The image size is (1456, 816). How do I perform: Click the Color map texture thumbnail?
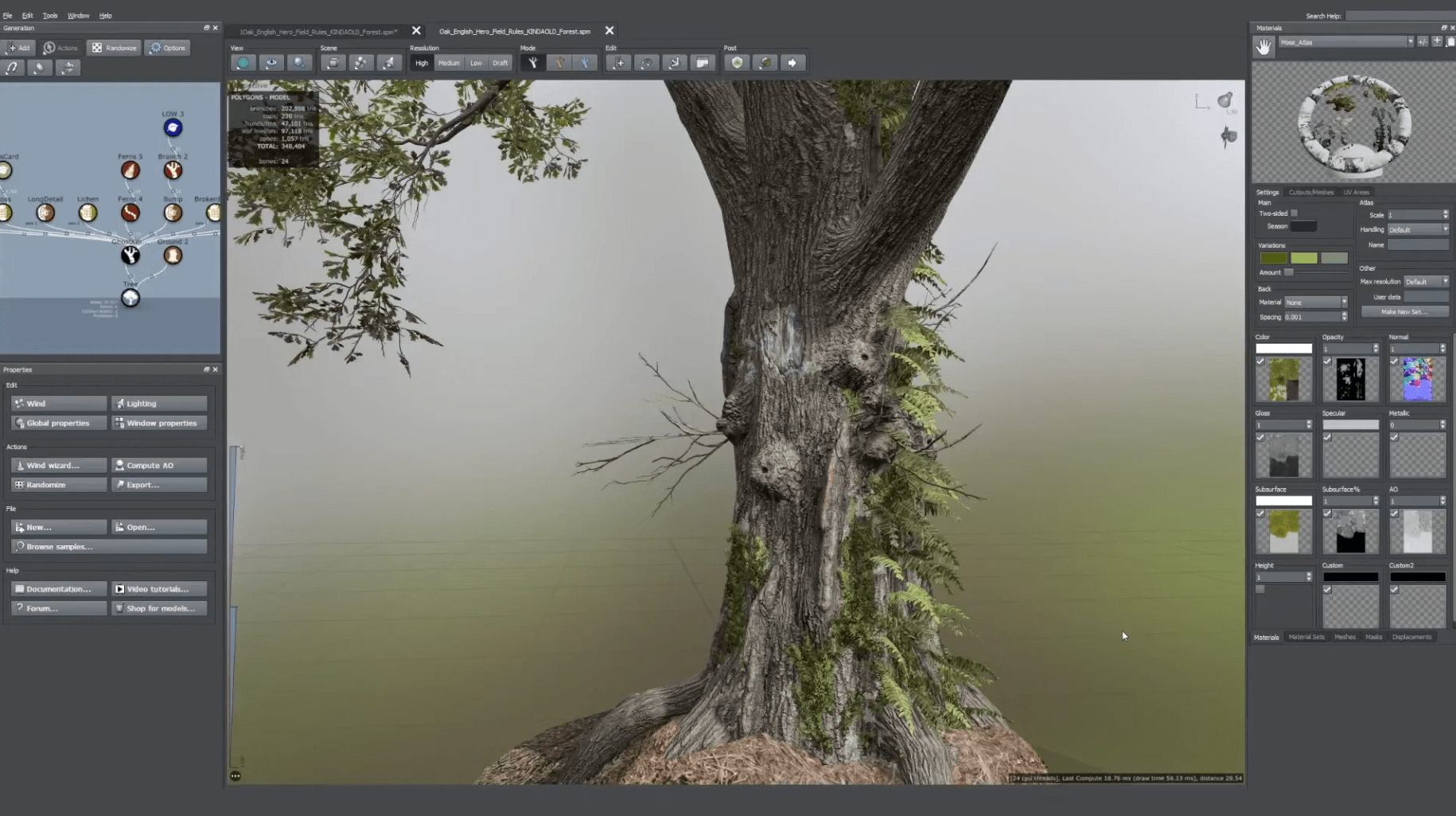tap(1284, 379)
